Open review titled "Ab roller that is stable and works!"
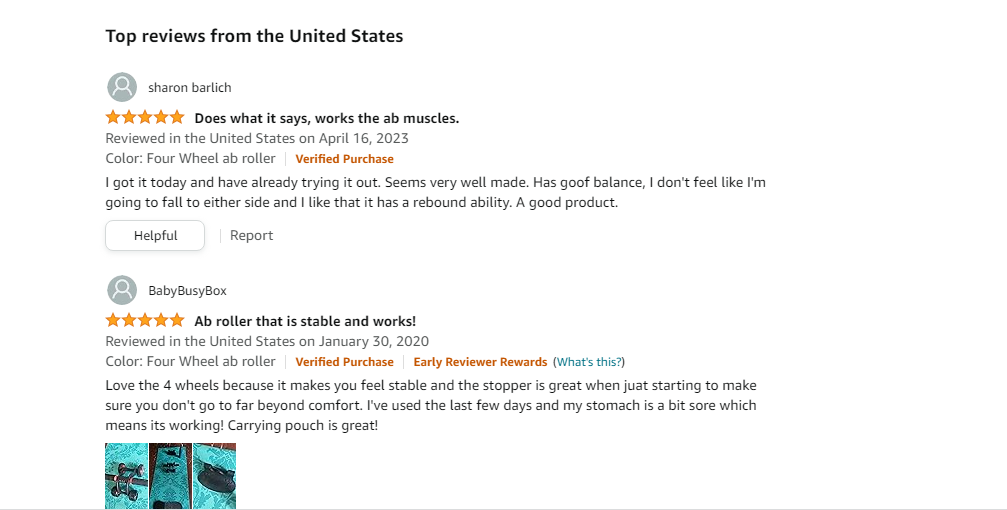The height and width of the screenshot is (510, 1007). coord(304,321)
